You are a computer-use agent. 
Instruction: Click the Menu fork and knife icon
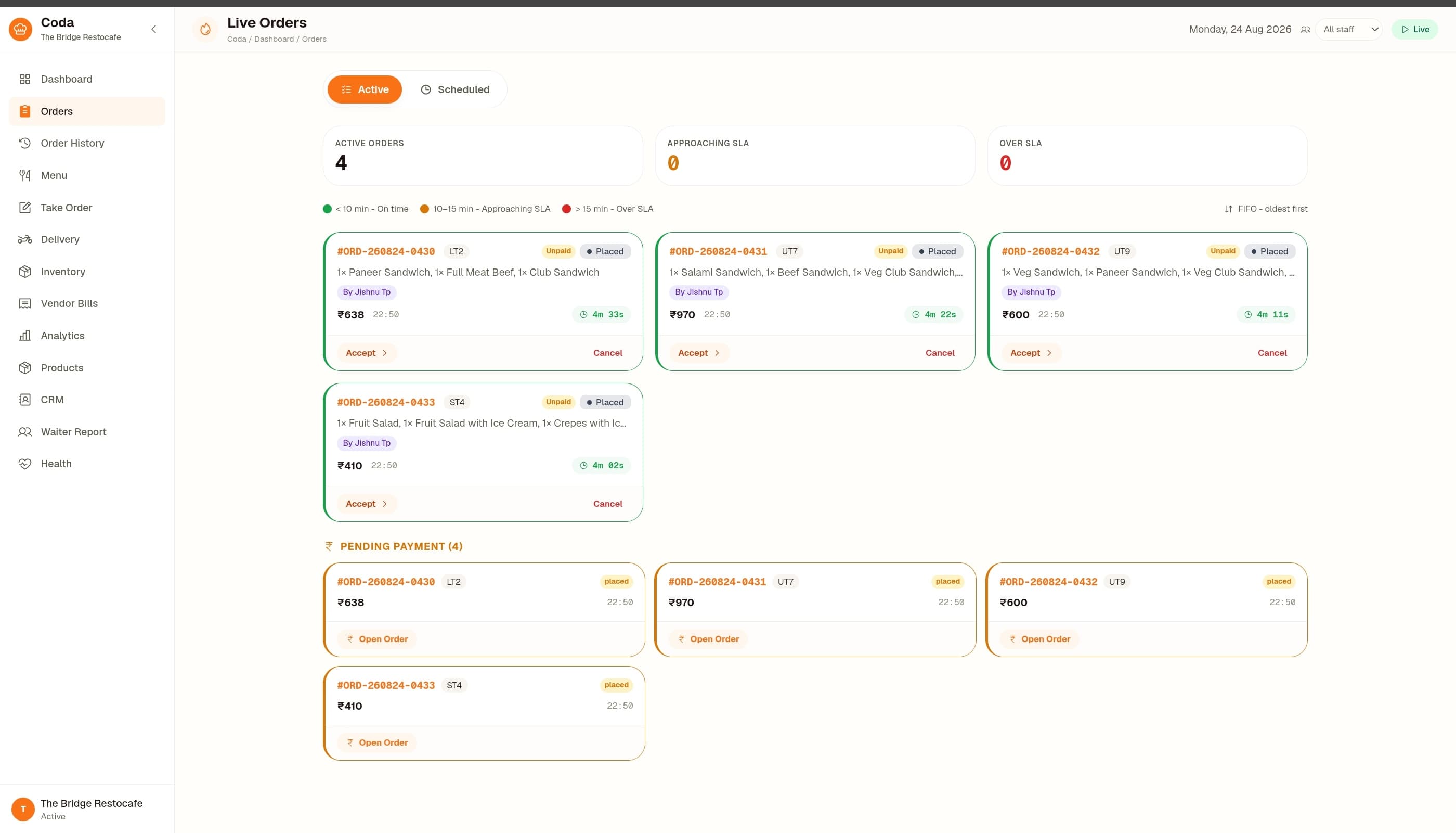(24, 175)
